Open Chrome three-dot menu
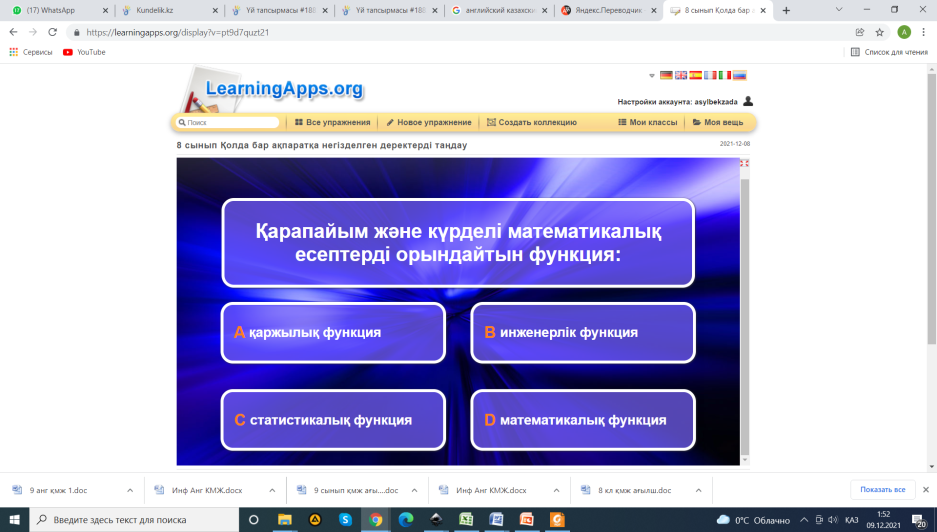Viewport: 937px width, 532px height. point(923,32)
